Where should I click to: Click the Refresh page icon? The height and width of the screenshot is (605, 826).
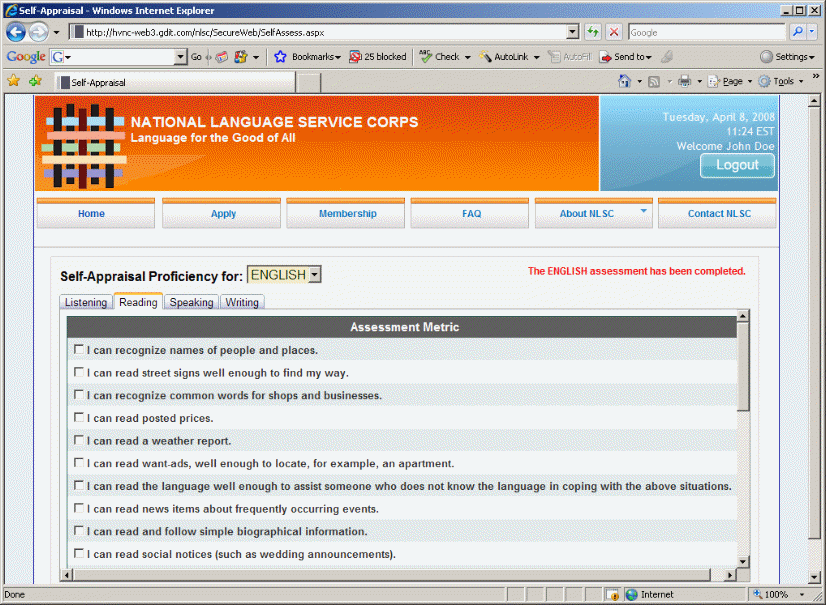pos(593,32)
